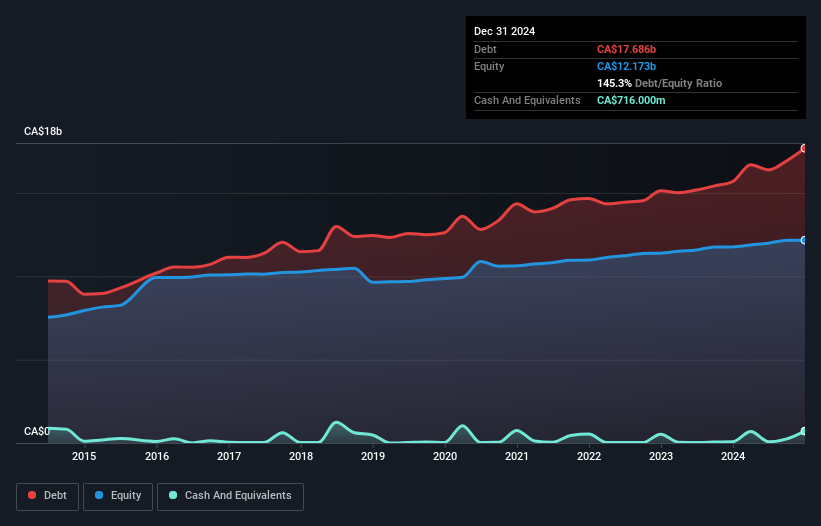Click the 2022 x-axis label
This screenshot has width=821, height=526.
[x=589, y=456]
